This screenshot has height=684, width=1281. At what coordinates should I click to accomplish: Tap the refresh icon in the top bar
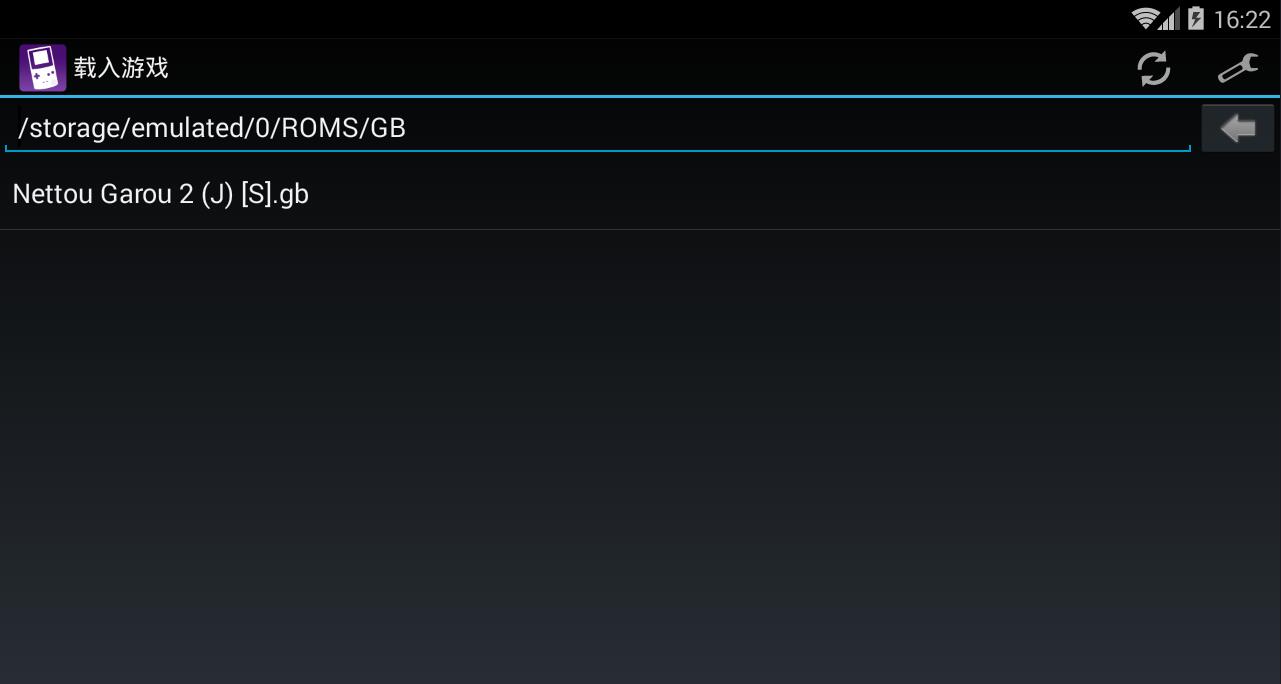[x=1153, y=68]
